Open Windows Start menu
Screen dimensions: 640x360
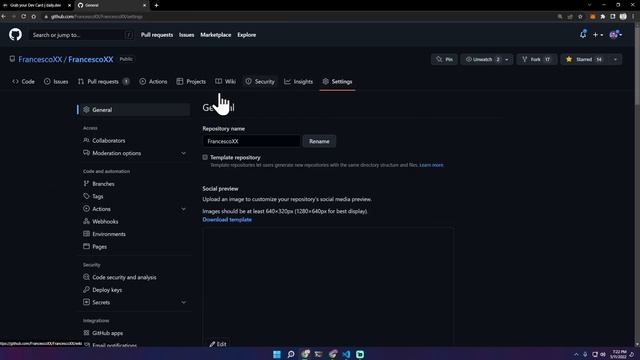pyautogui.click(x=277, y=354)
